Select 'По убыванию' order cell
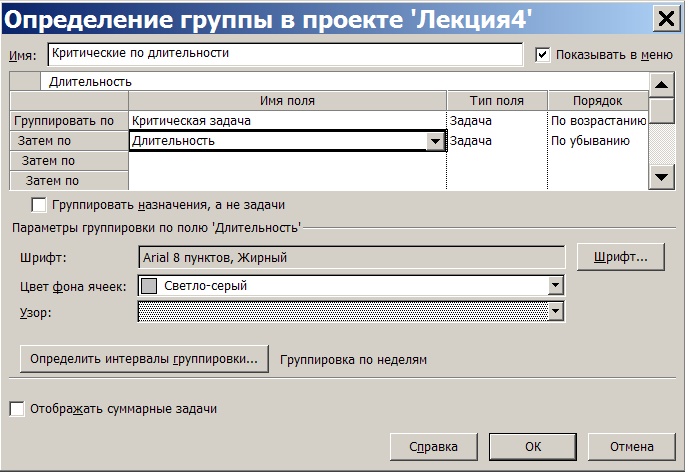This screenshot has height=472, width=685. point(598,141)
